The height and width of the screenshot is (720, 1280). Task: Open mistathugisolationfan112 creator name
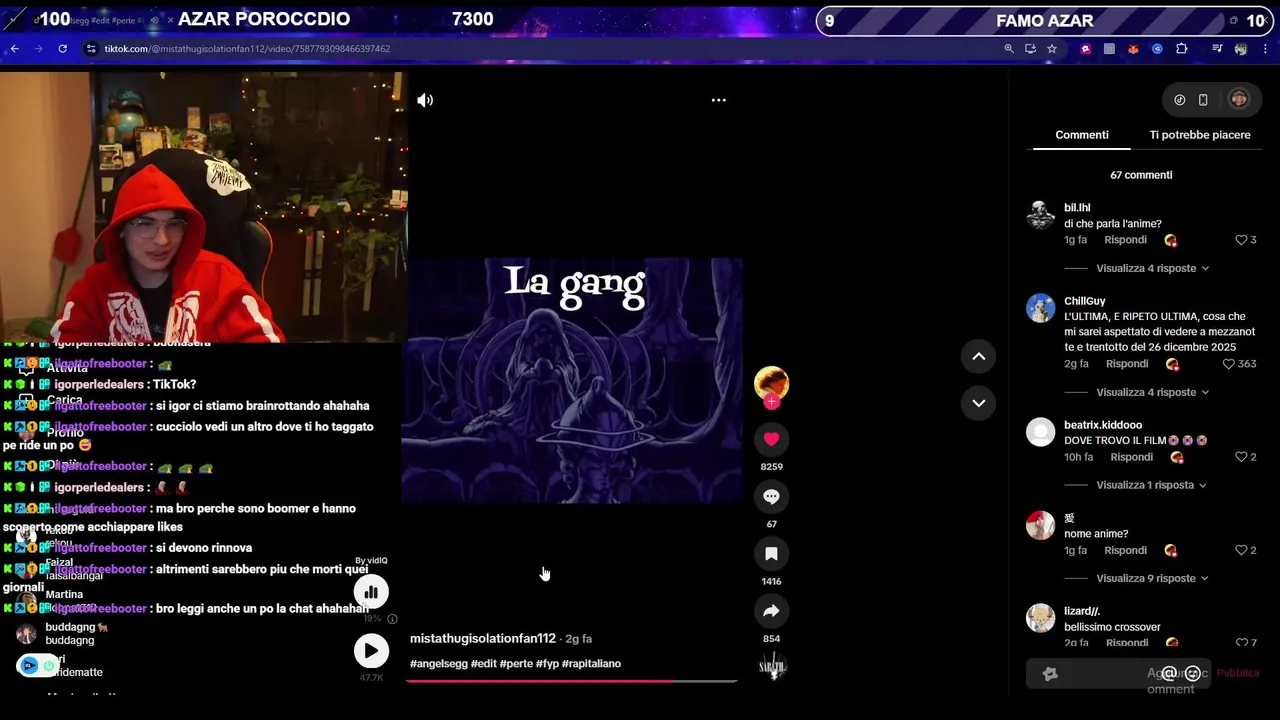tap(483, 639)
